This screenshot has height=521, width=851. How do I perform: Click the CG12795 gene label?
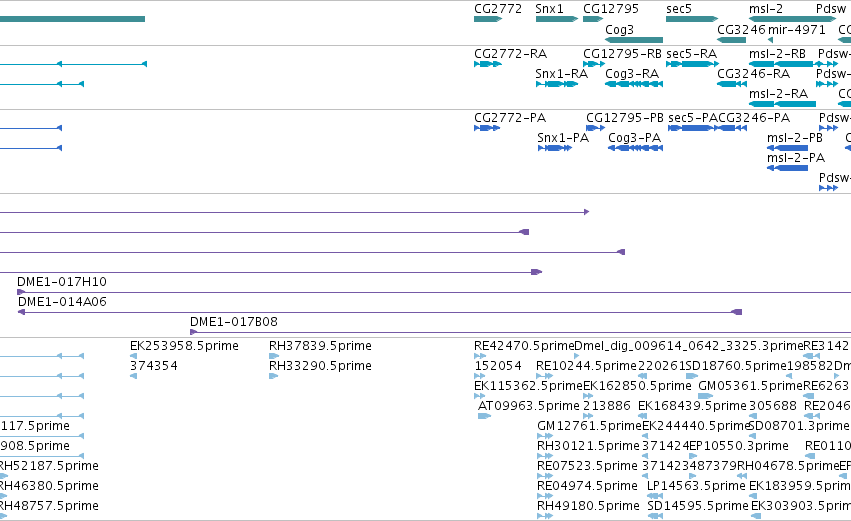(x=611, y=9)
